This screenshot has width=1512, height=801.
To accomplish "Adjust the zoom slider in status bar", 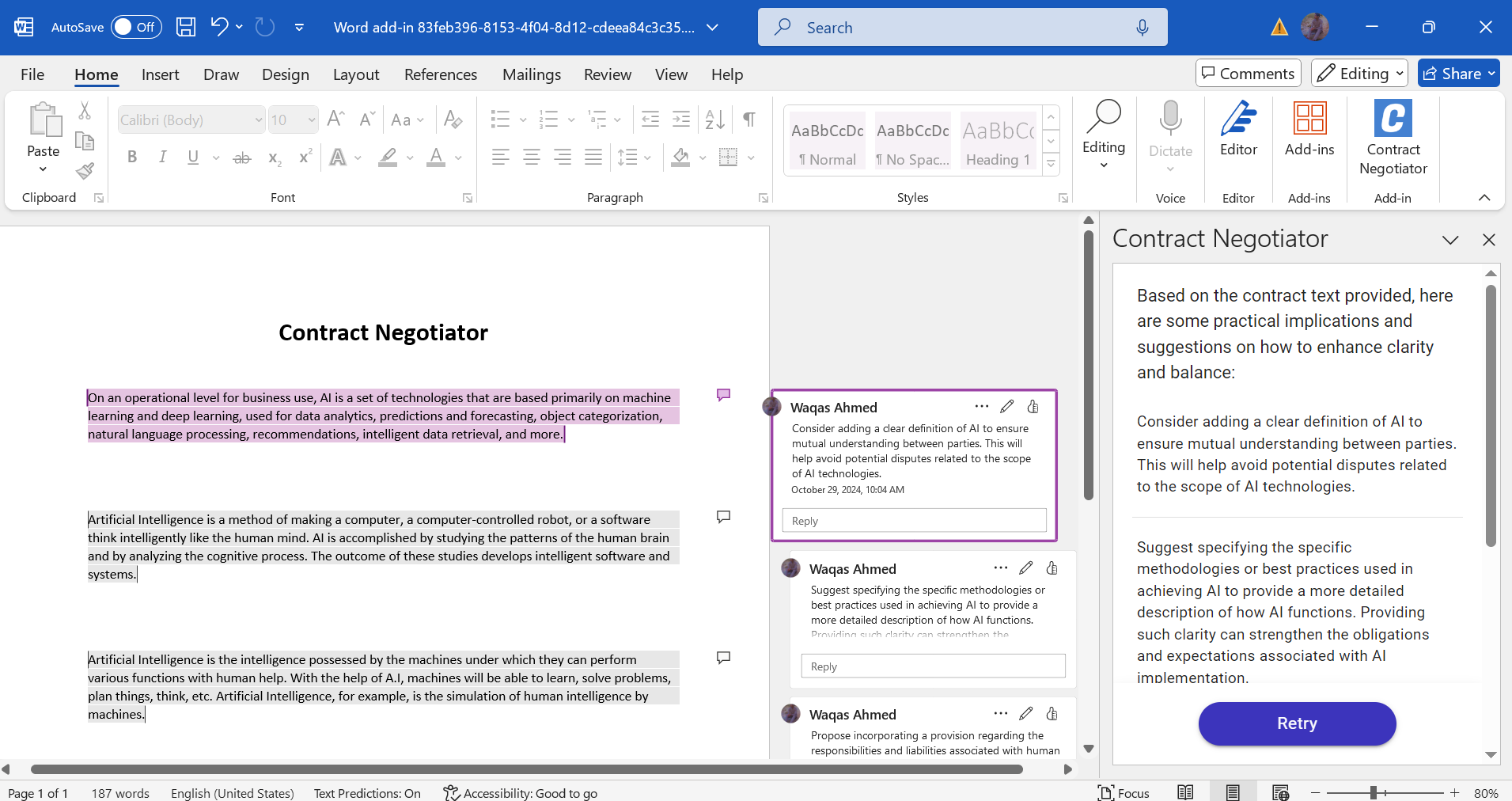I will (x=1374, y=792).
